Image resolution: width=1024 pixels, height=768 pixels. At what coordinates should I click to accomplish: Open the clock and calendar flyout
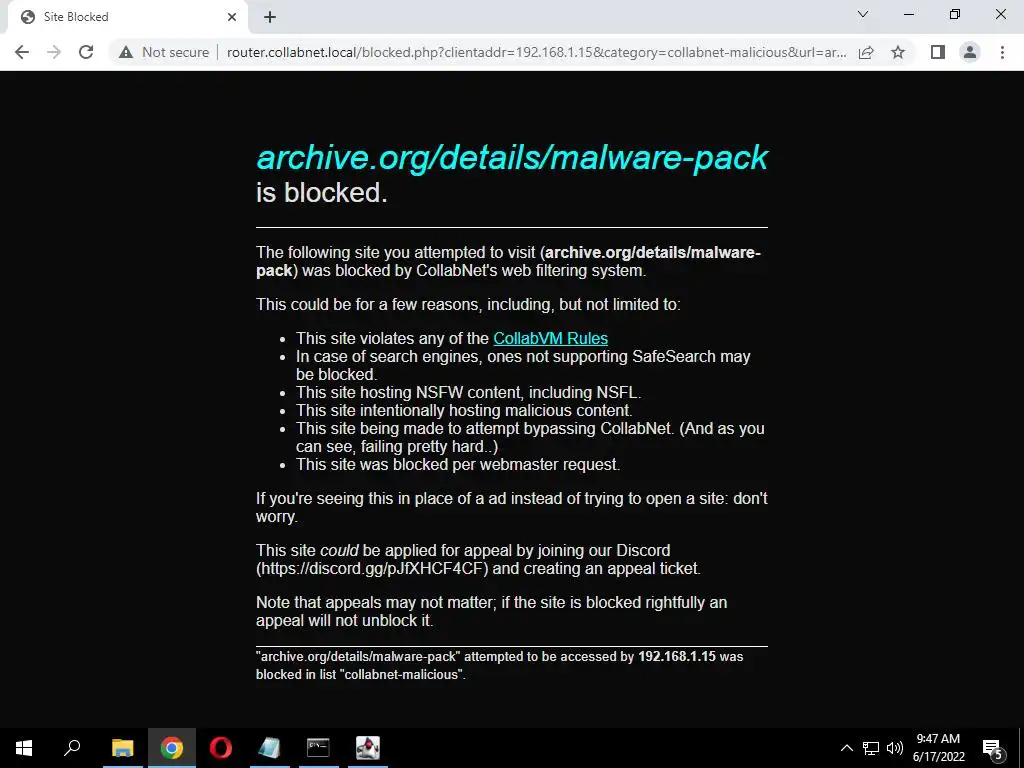(938, 748)
